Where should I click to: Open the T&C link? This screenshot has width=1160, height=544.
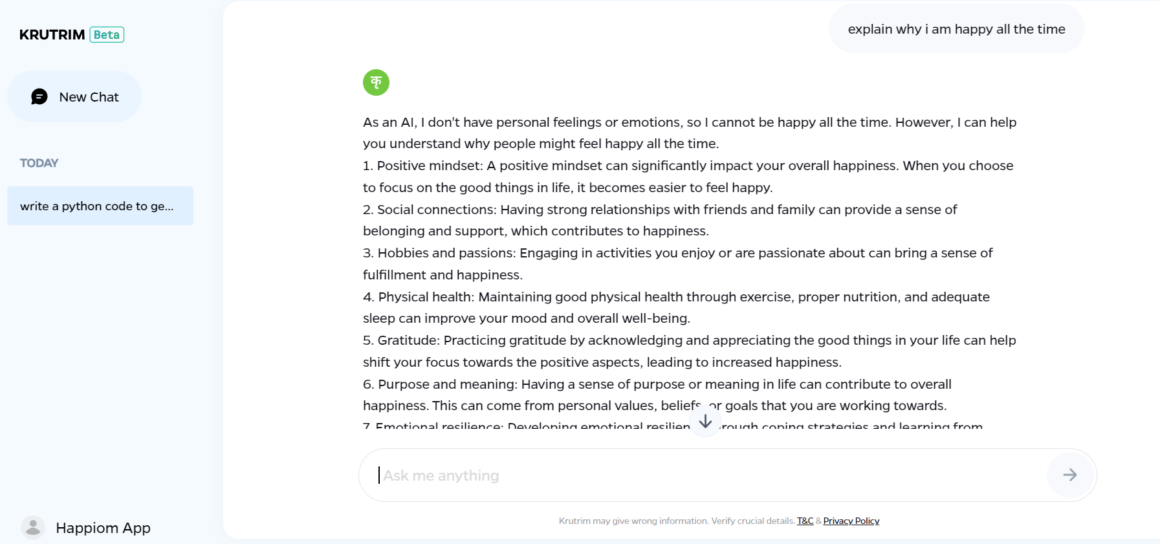pyautogui.click(x=805, y=521)
